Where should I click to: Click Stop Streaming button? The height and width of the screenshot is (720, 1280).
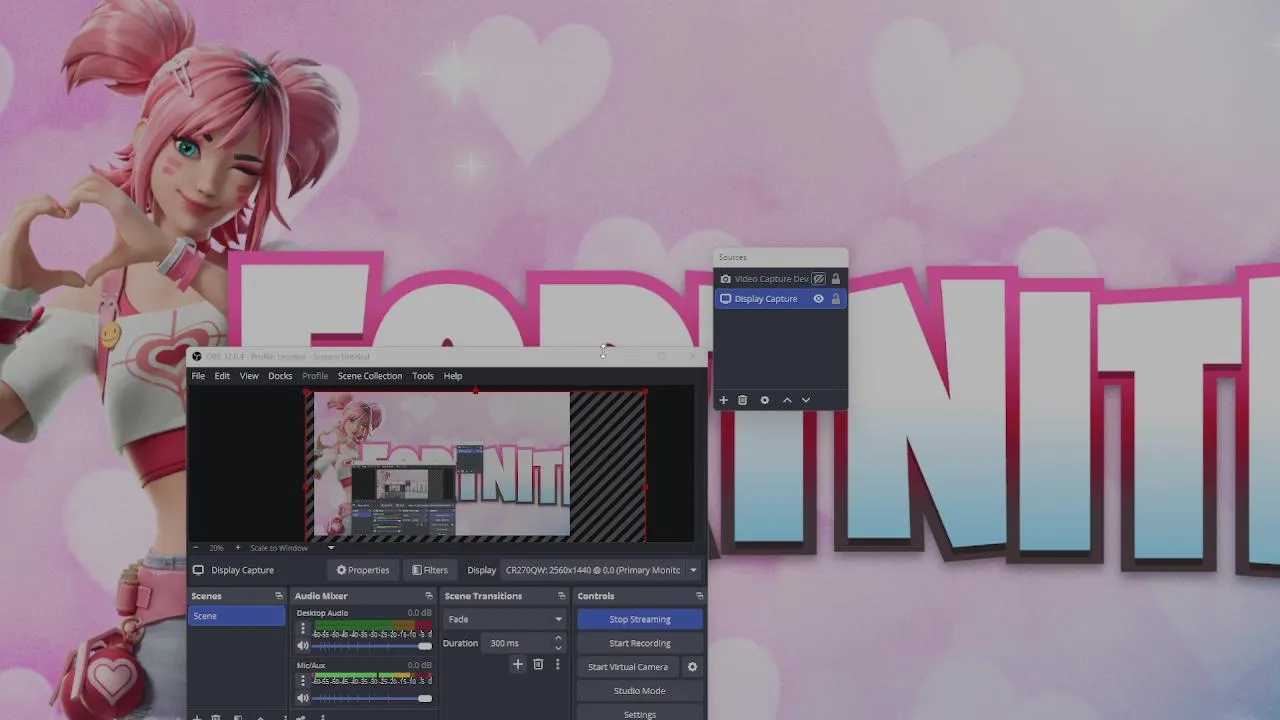640,619
